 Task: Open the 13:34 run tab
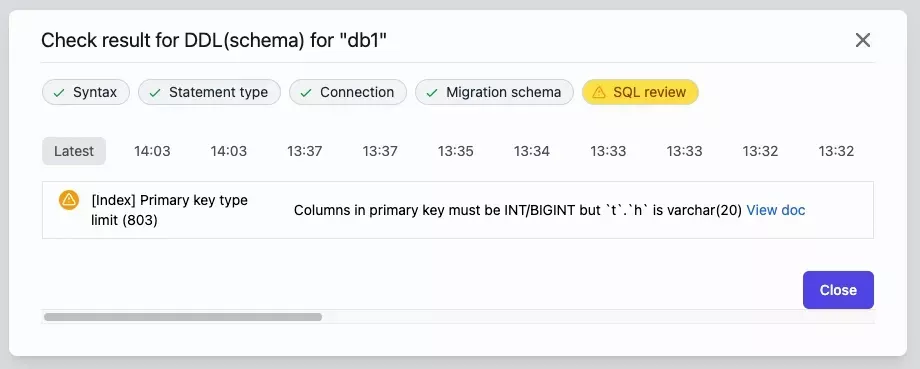532,151
